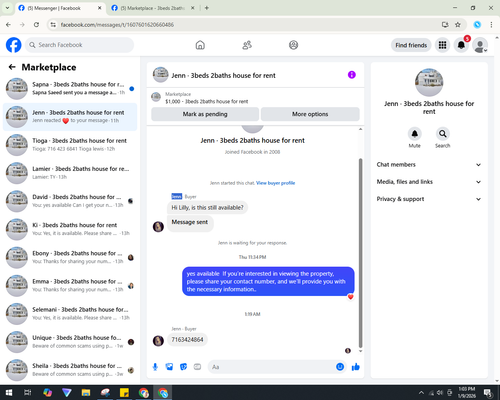The image size is (500, 400).
Task: Send a voice clip with microphone icon
Action: [x=155, y=367]
